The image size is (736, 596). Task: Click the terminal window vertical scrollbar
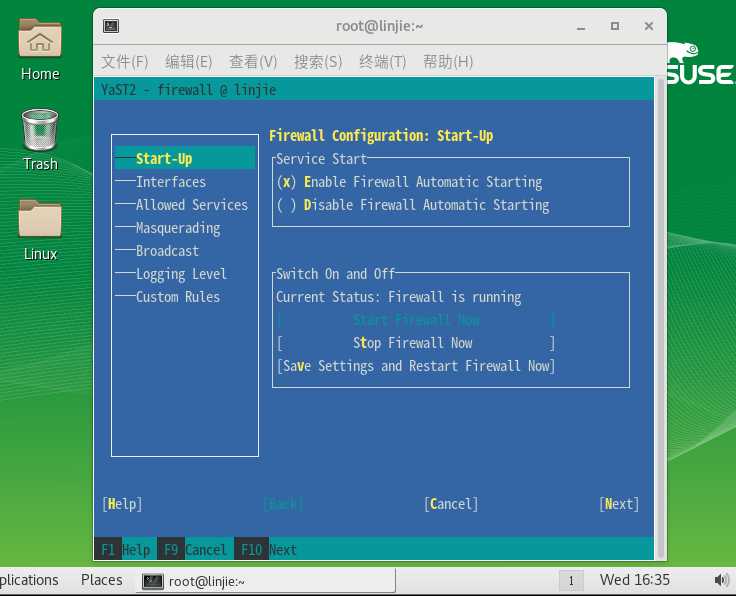pyautogui.click(x=660, y=318)
